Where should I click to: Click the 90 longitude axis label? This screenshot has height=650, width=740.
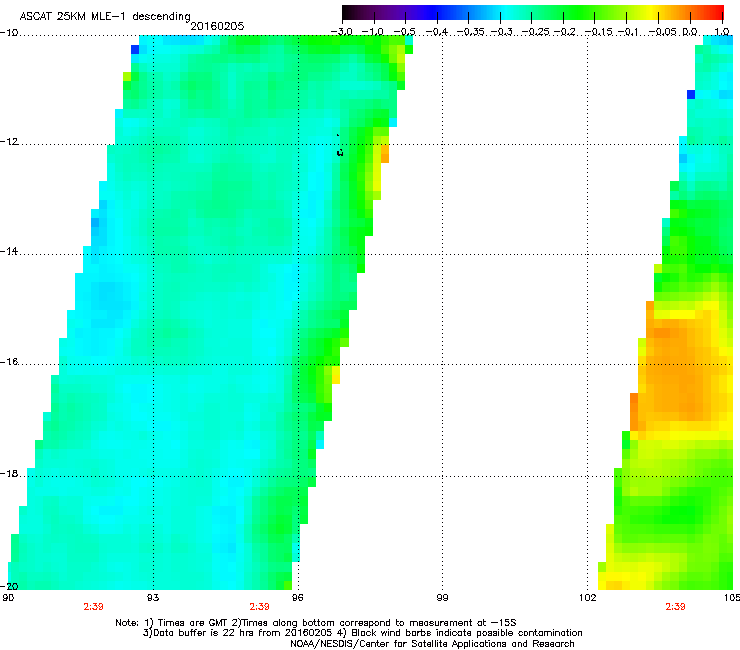[x=8, y=598]
